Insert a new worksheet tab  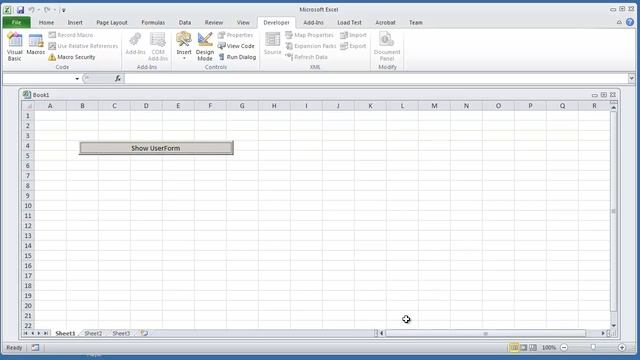(x=144, y=333)
